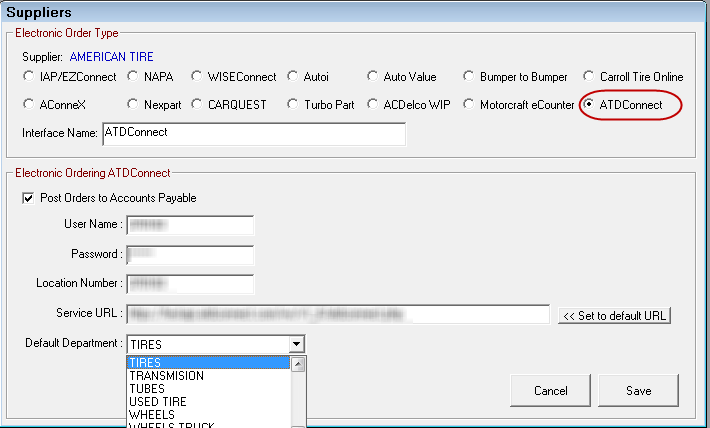
Task: Click the dropdown list scrollbar up arrow
Action: pos(297,363)
